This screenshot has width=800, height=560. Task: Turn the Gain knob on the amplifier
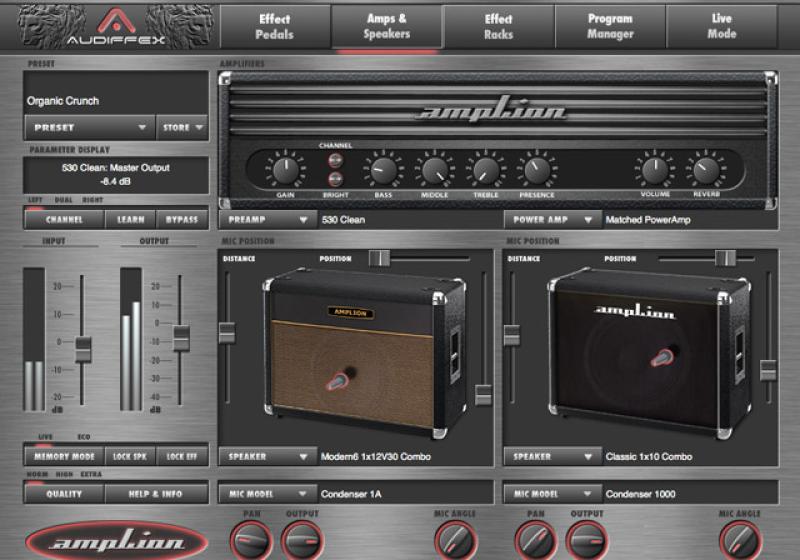coord(285,171)
